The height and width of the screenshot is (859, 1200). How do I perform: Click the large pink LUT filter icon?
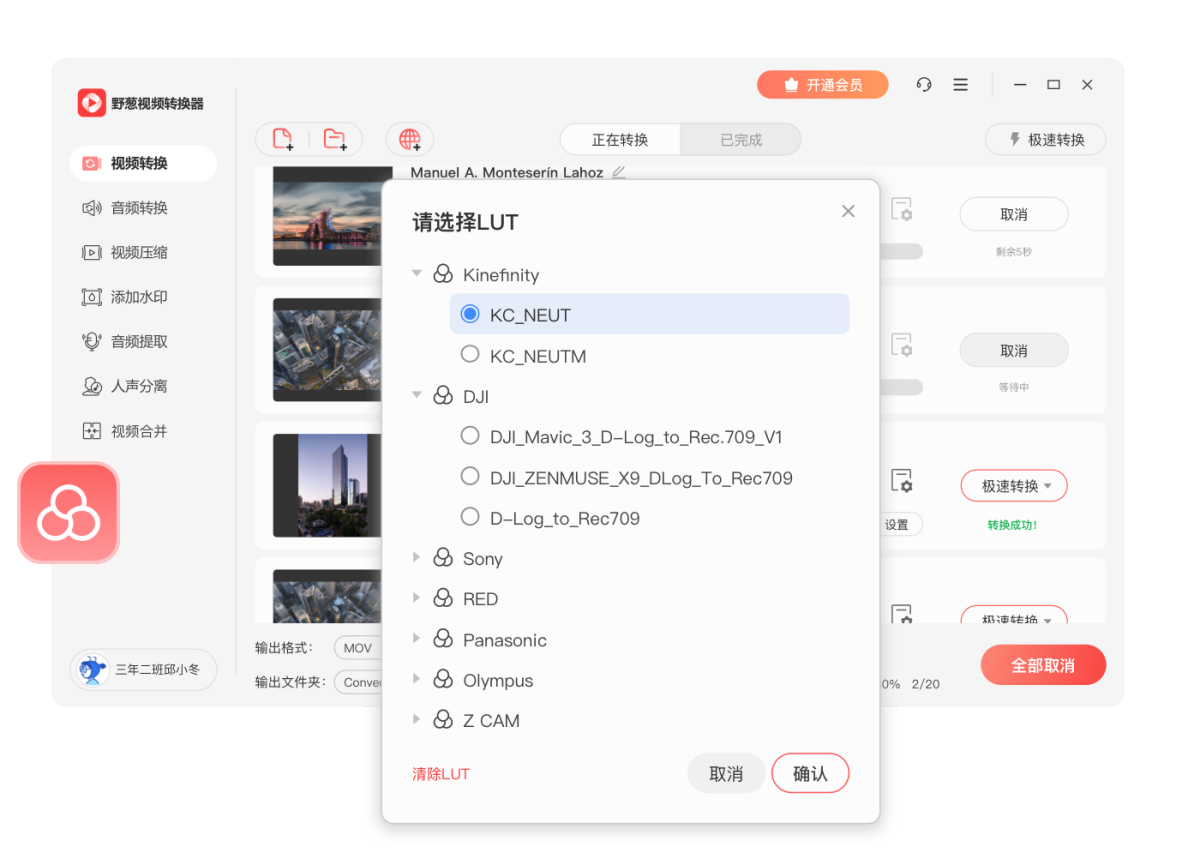[68, 513]
